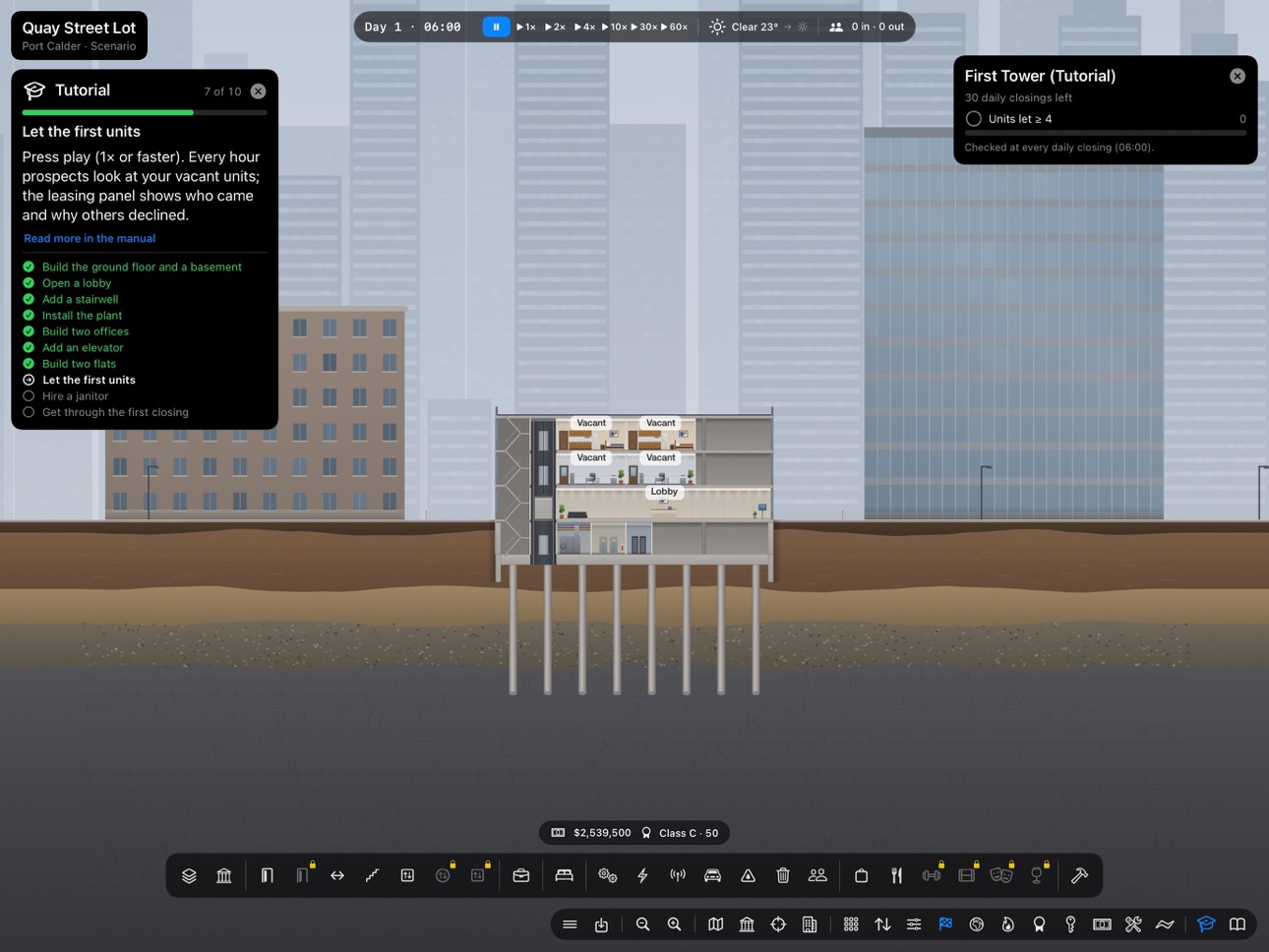Select the retail shopping bag tool
The width and height of the screenshot is (1269, 952).
tap(861, 875)
